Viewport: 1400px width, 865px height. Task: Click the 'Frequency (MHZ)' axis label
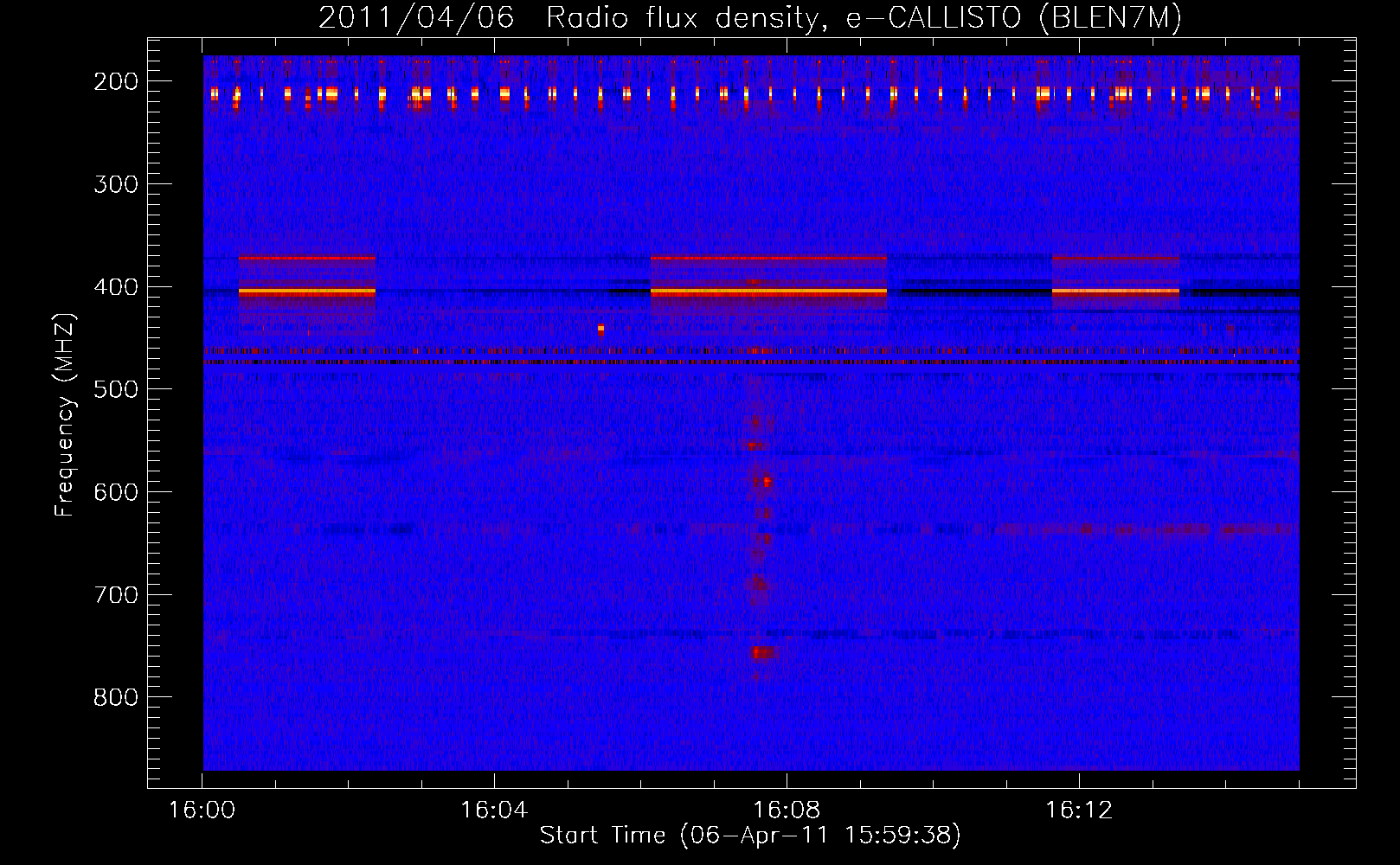tap(65, 414)
